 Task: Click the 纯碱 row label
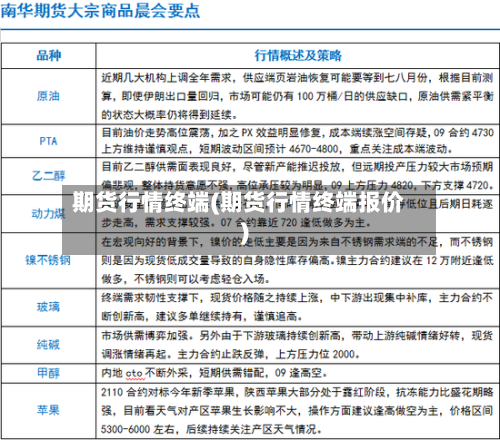point(48,344)
